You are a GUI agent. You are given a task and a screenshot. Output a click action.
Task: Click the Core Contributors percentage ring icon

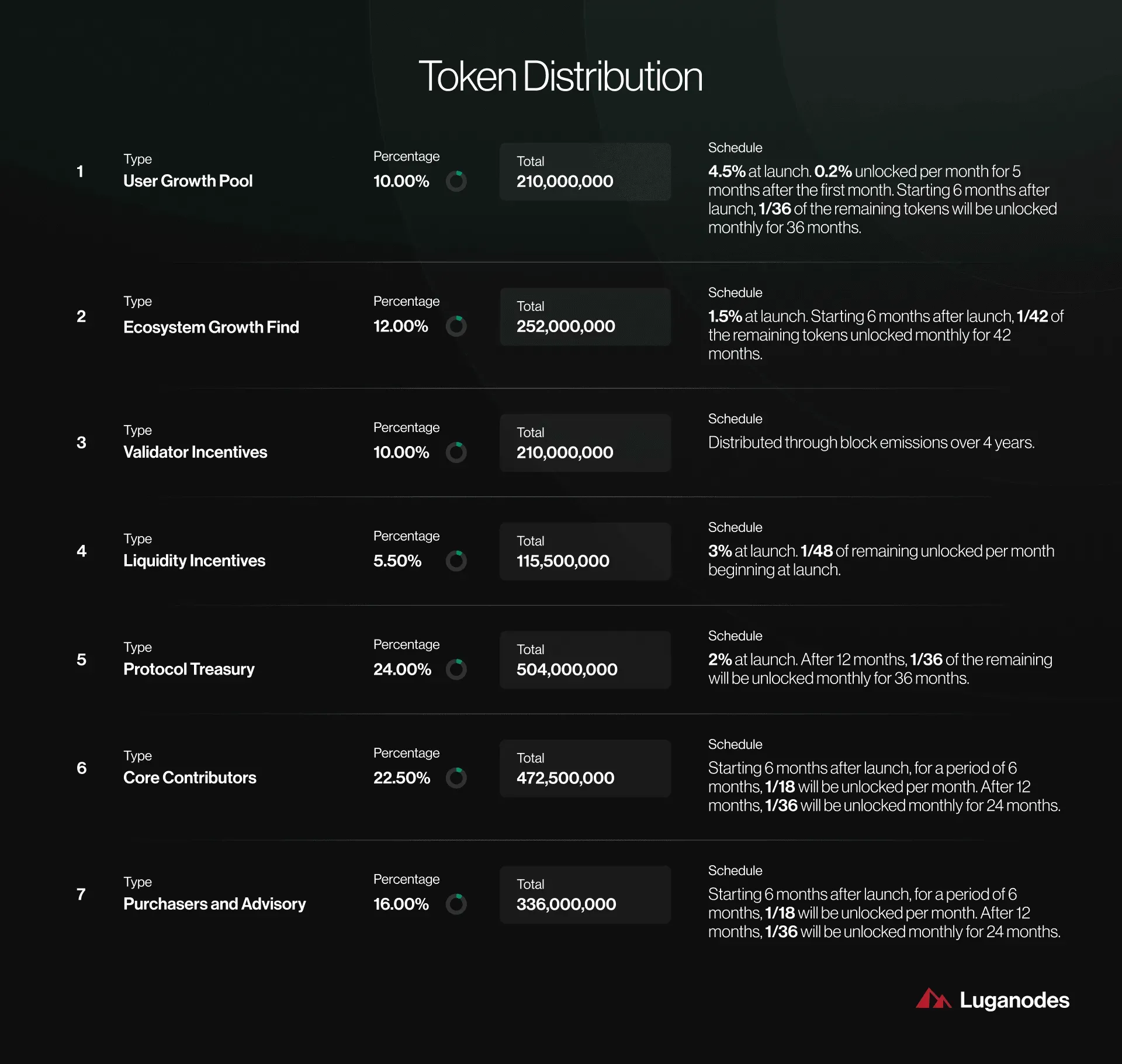(456, 778)
